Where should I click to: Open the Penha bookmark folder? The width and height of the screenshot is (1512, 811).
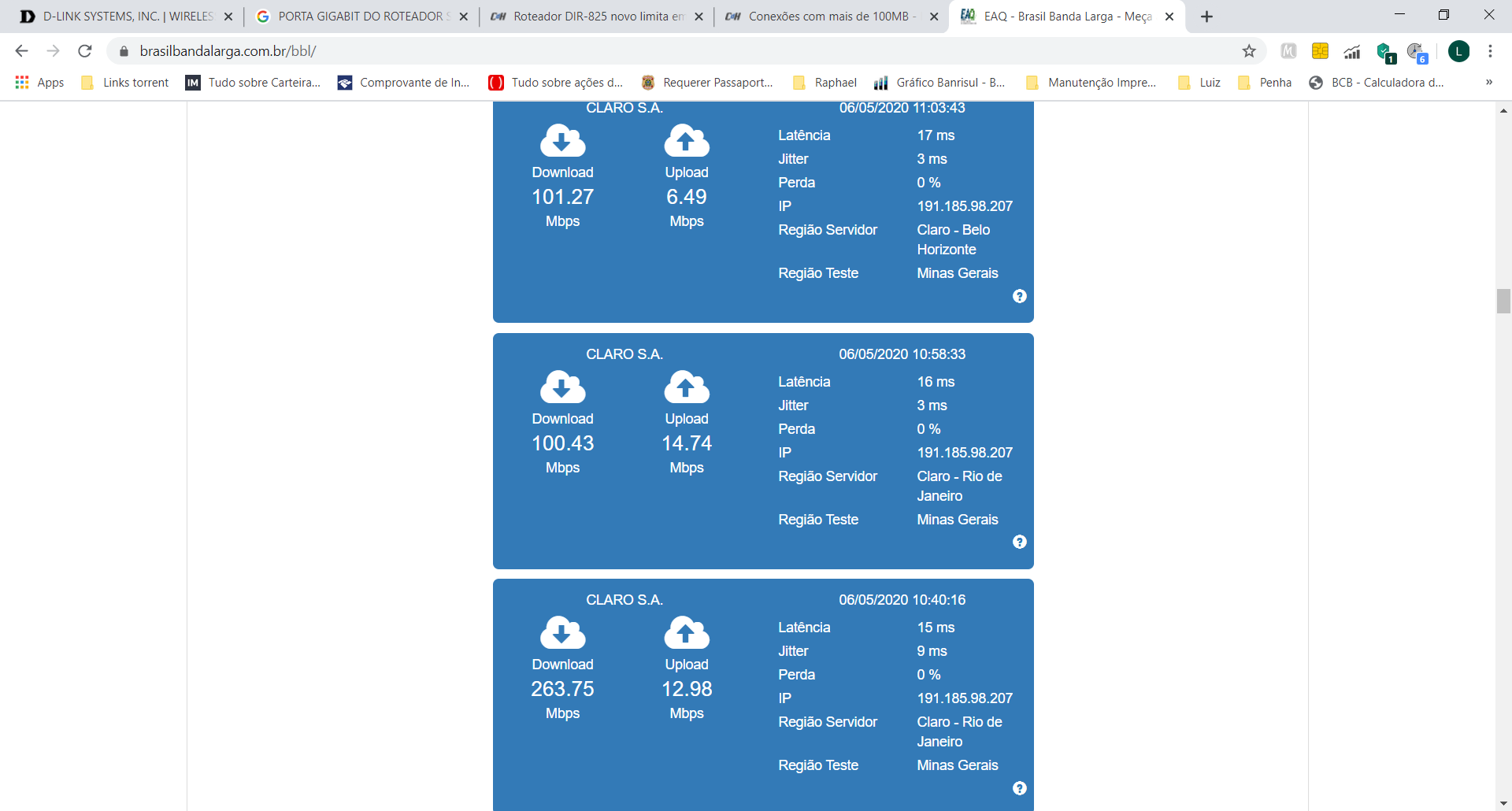click(1266, 83)
